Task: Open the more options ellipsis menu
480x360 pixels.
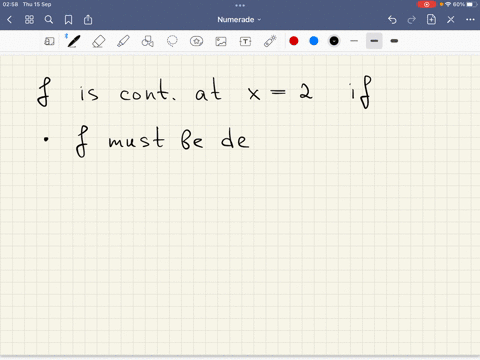Action: [x=470, y=20]
